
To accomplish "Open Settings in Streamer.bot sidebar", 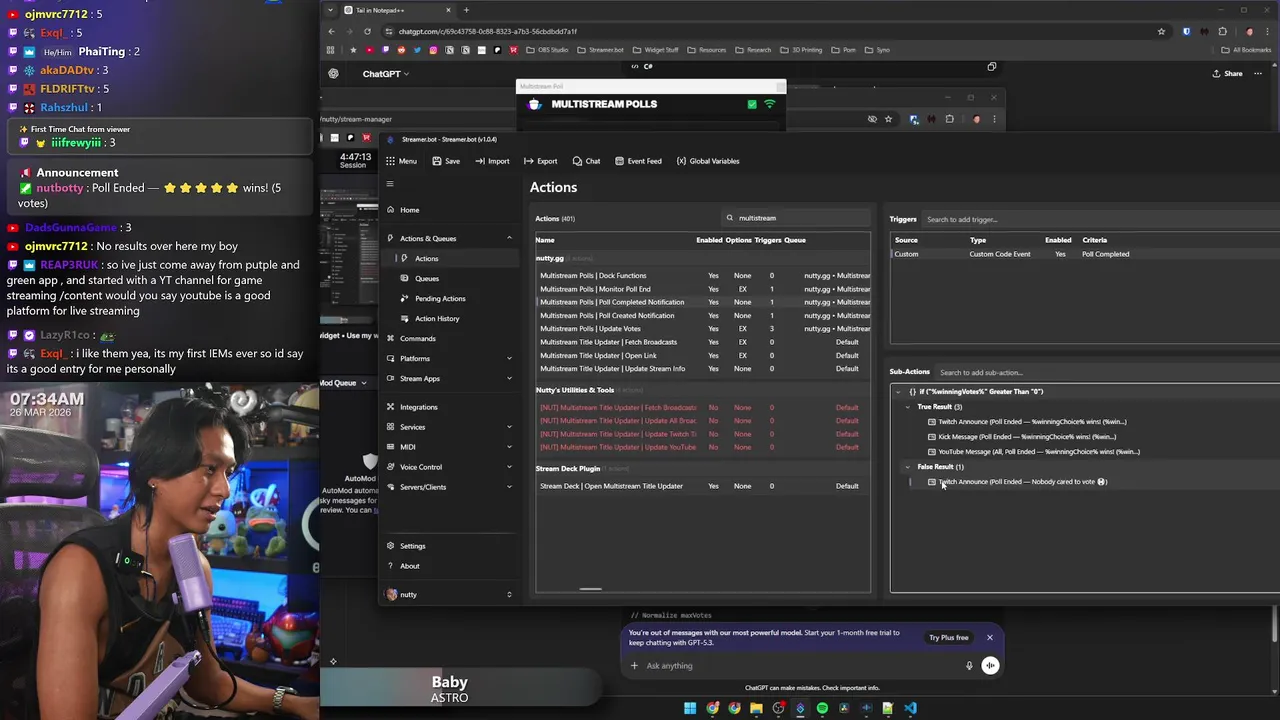I will pyautogui.click(x=412, y=546).
